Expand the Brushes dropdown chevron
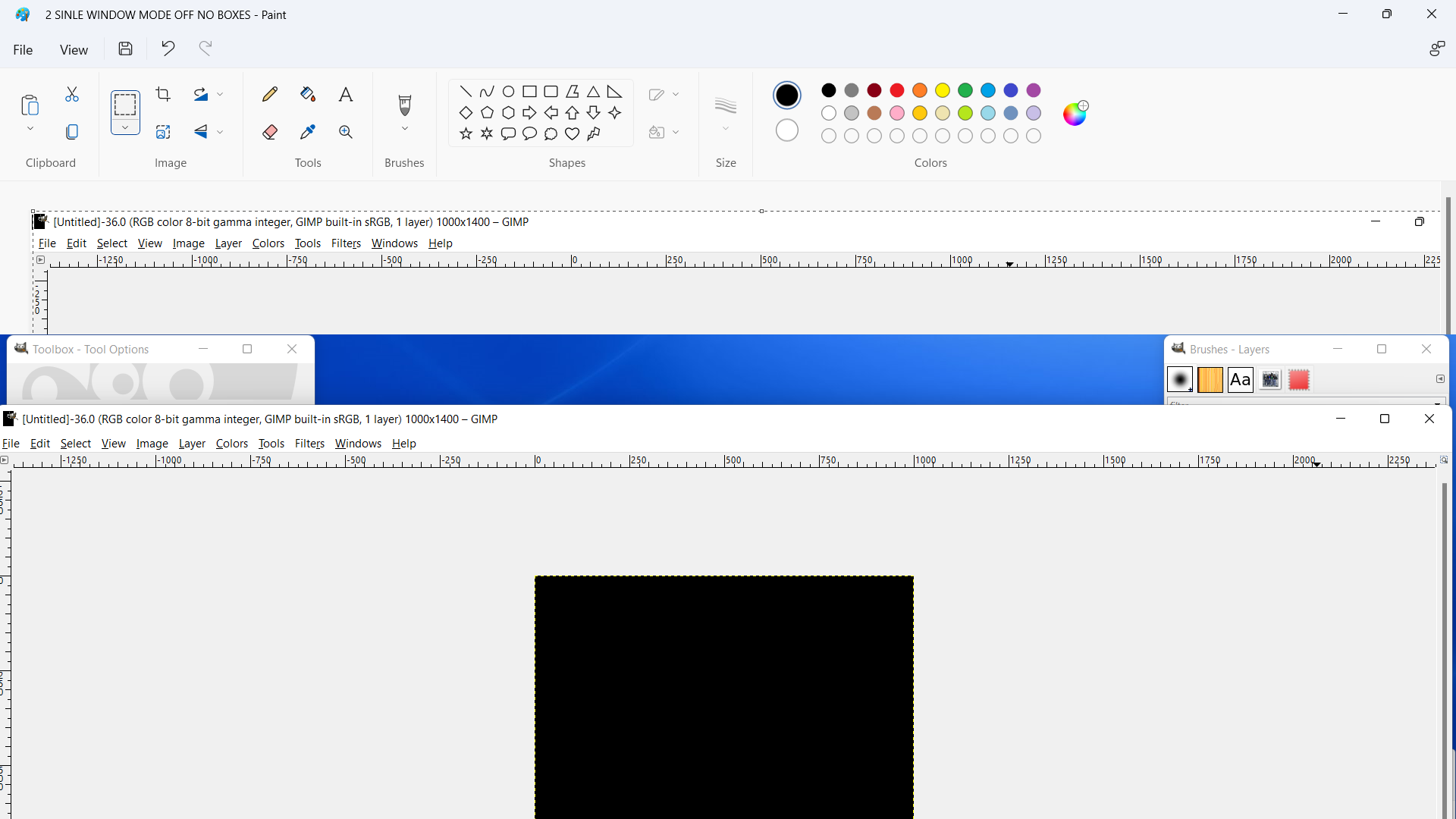1456x819 pixels. (405, 129)
